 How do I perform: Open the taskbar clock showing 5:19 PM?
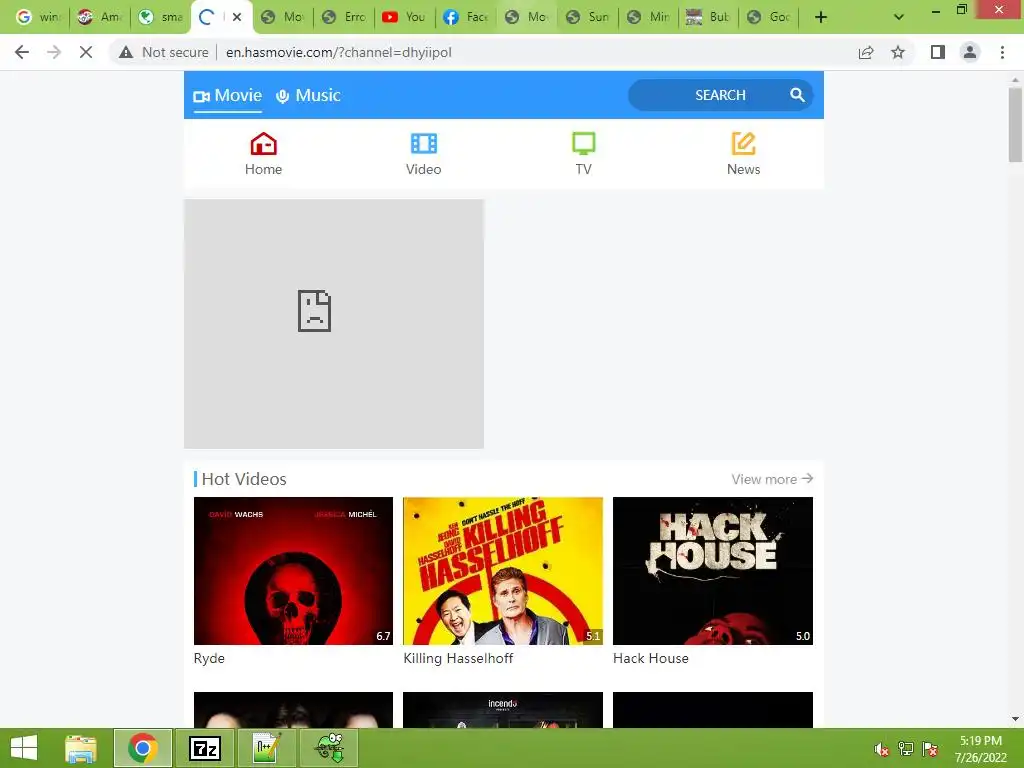[980, 749]
